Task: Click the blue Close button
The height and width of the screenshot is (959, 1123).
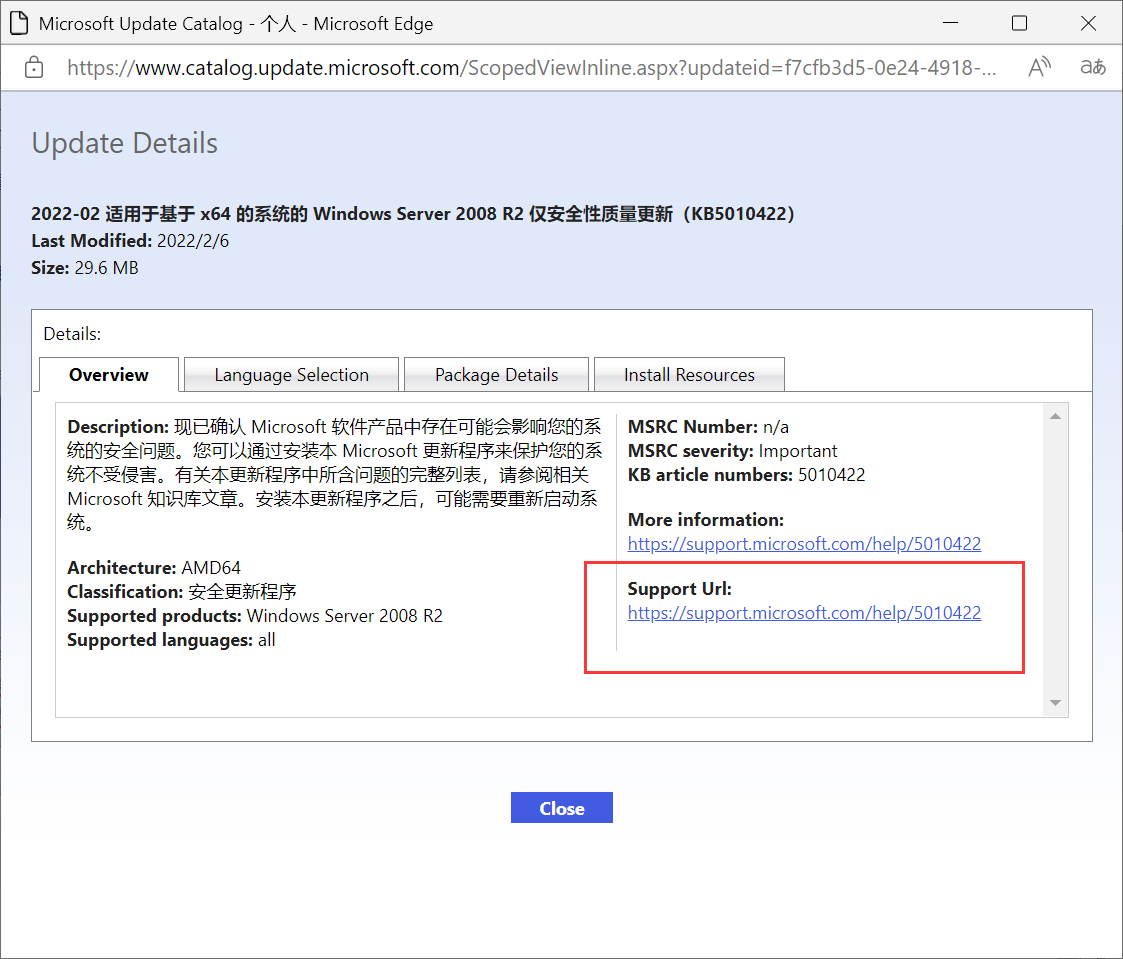Action: tap(562, 808)
